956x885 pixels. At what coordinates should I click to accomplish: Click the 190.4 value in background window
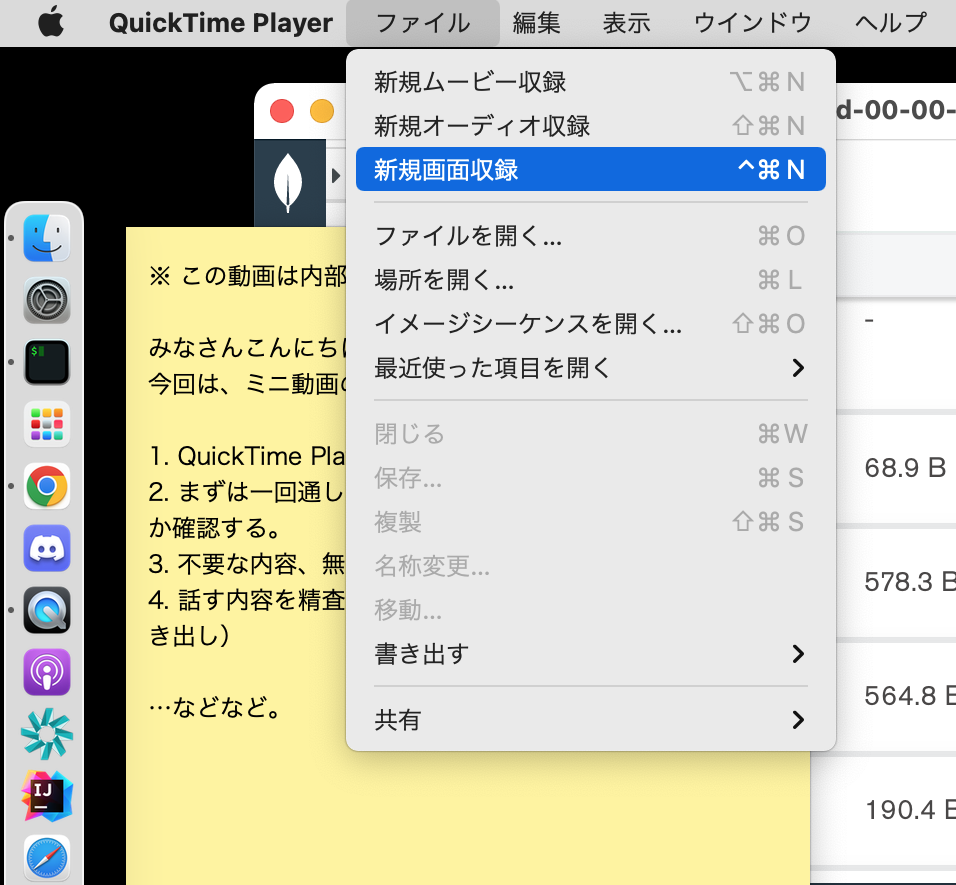click(x=910, y=810)
